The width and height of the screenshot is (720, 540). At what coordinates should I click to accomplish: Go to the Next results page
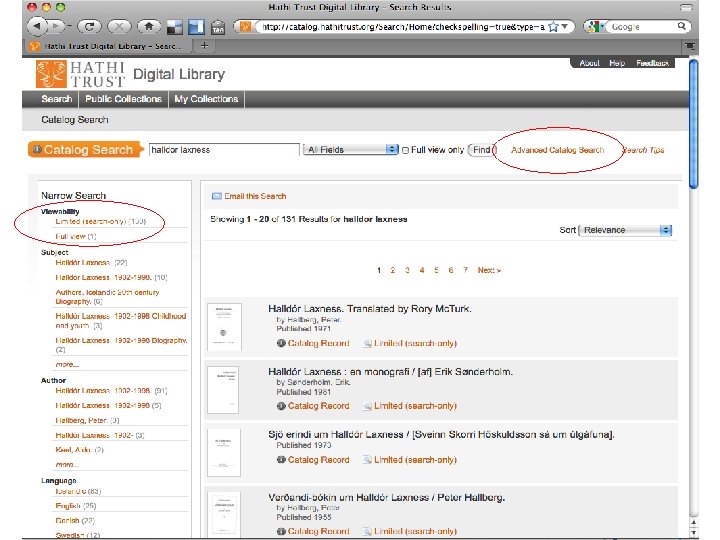489,270
